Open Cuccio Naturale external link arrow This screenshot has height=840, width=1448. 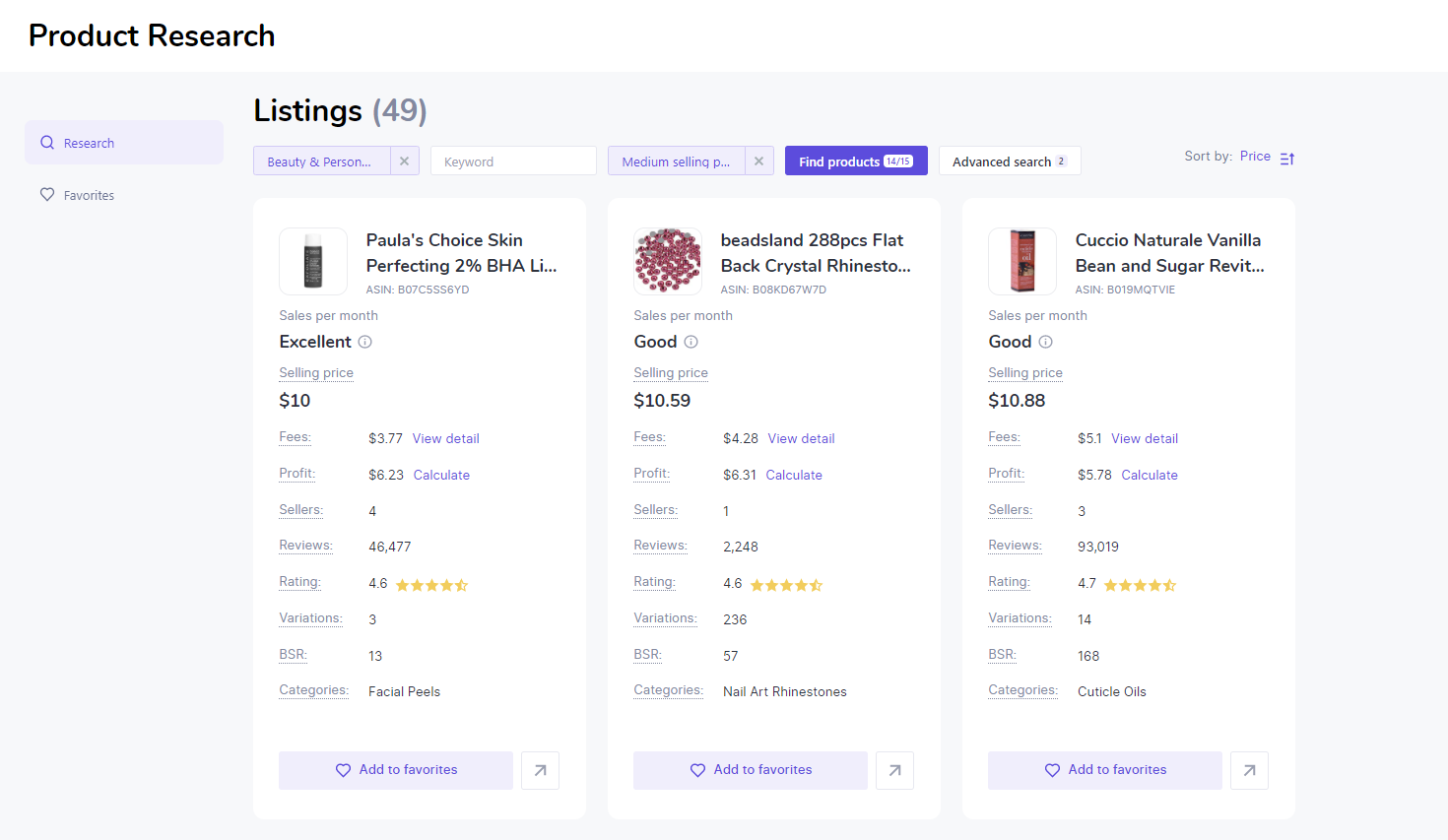pyautogui.click(x=1249, y=770)
